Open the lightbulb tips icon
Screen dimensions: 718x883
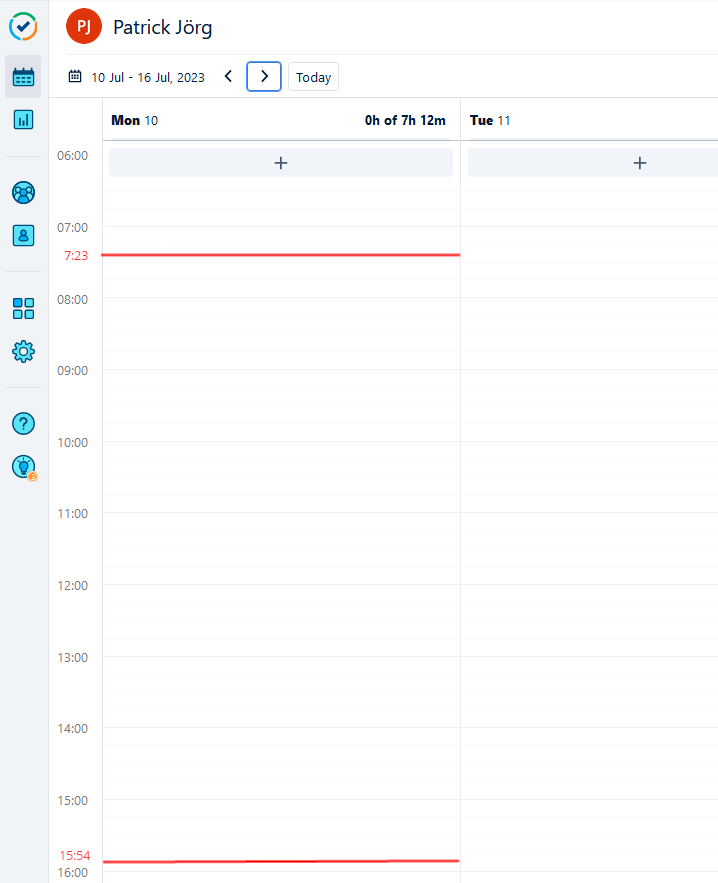tap(23, 466)
